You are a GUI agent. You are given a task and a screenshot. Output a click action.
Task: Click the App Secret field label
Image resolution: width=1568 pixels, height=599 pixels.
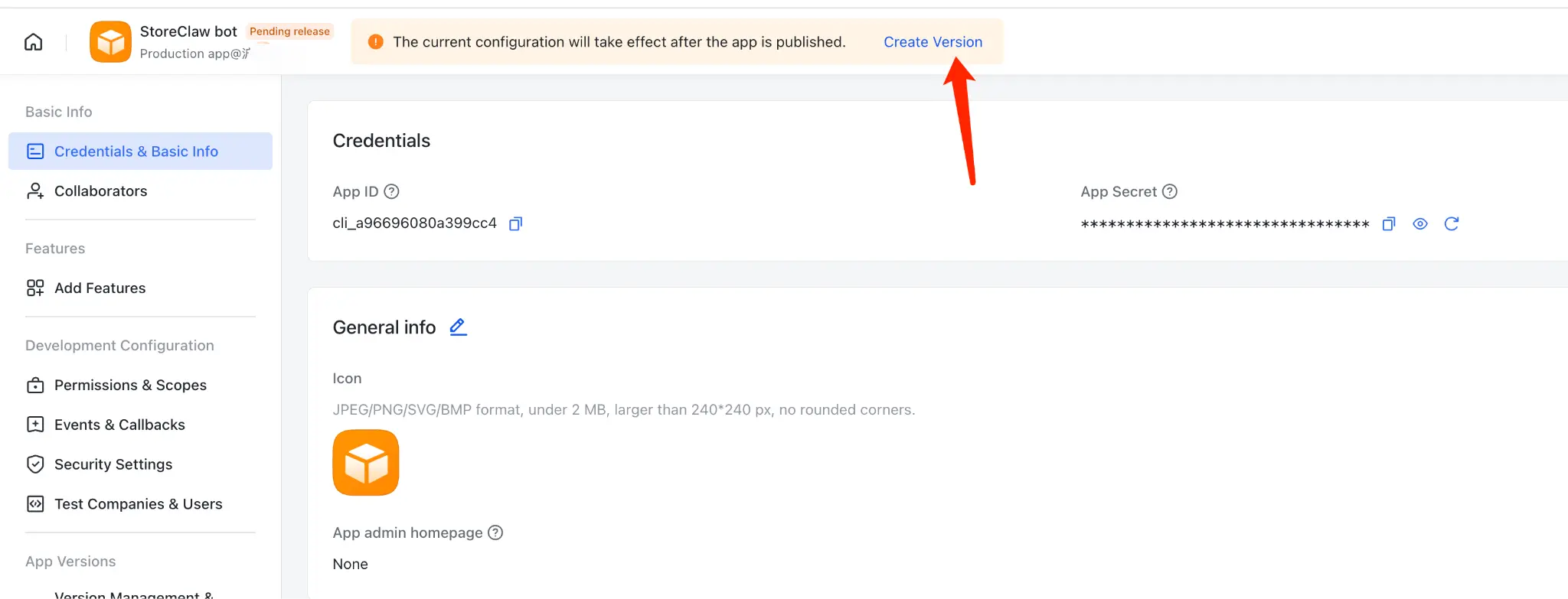[x=1119, y=192]
